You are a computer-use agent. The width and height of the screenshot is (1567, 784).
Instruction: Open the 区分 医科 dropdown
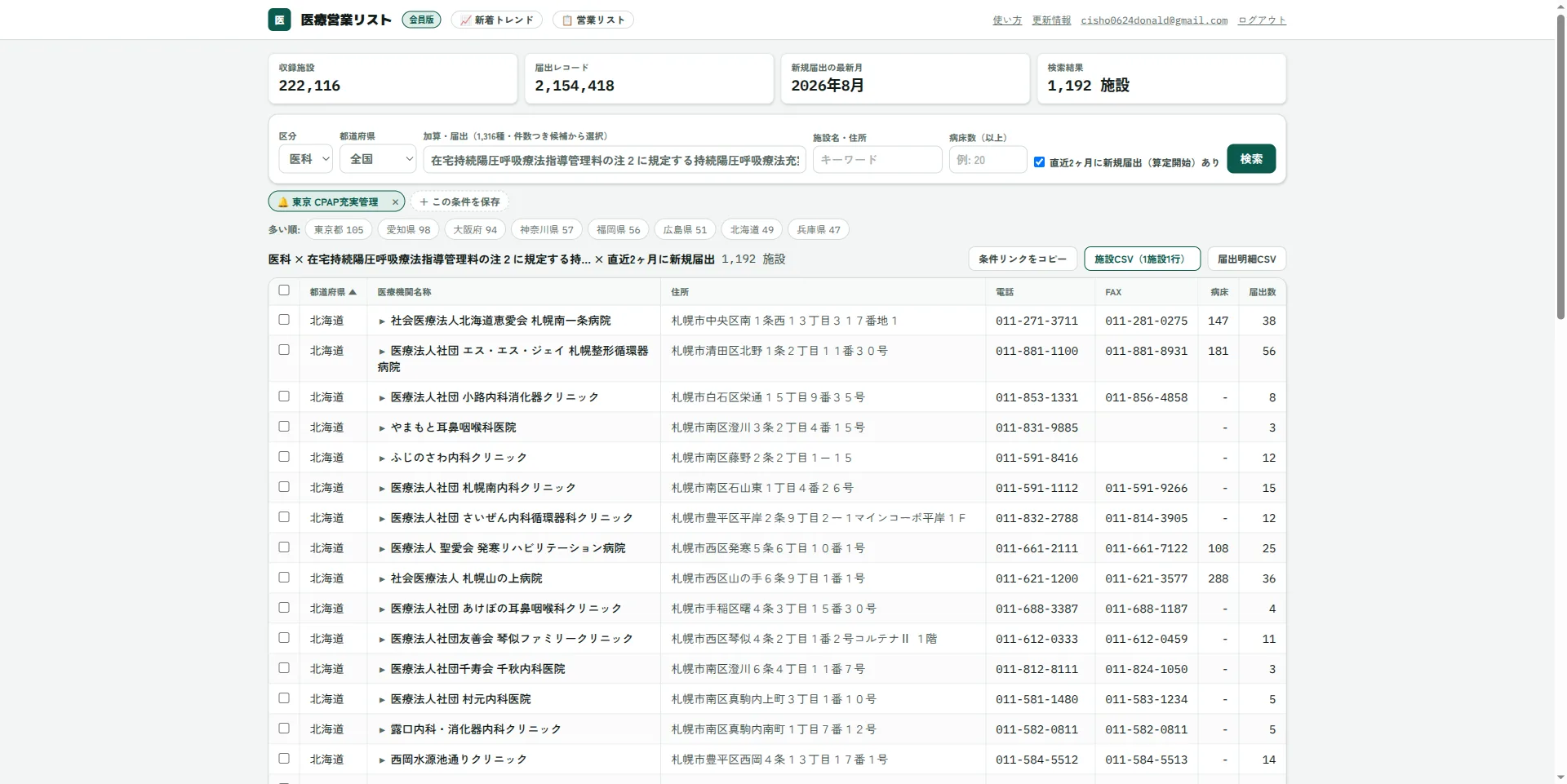[306, 159]
